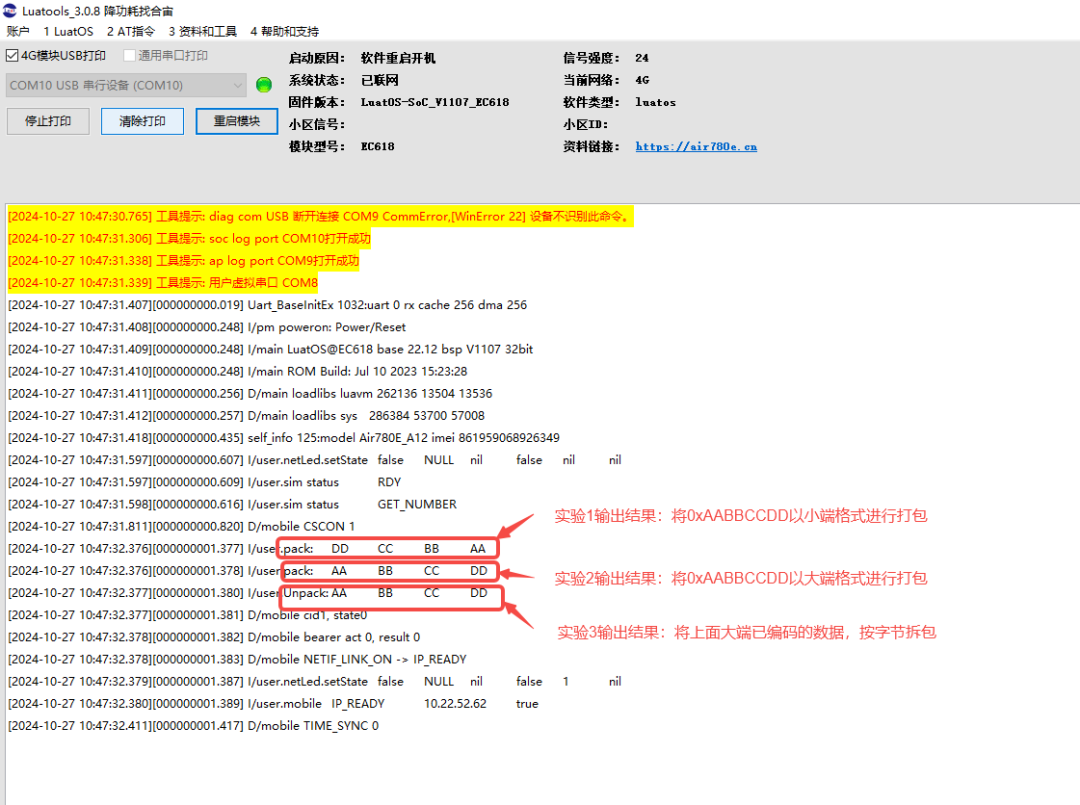Click the ap log port COM9打开成功 line
The height and width of the screenshot is (805, 1080).
tap(183, 260)
